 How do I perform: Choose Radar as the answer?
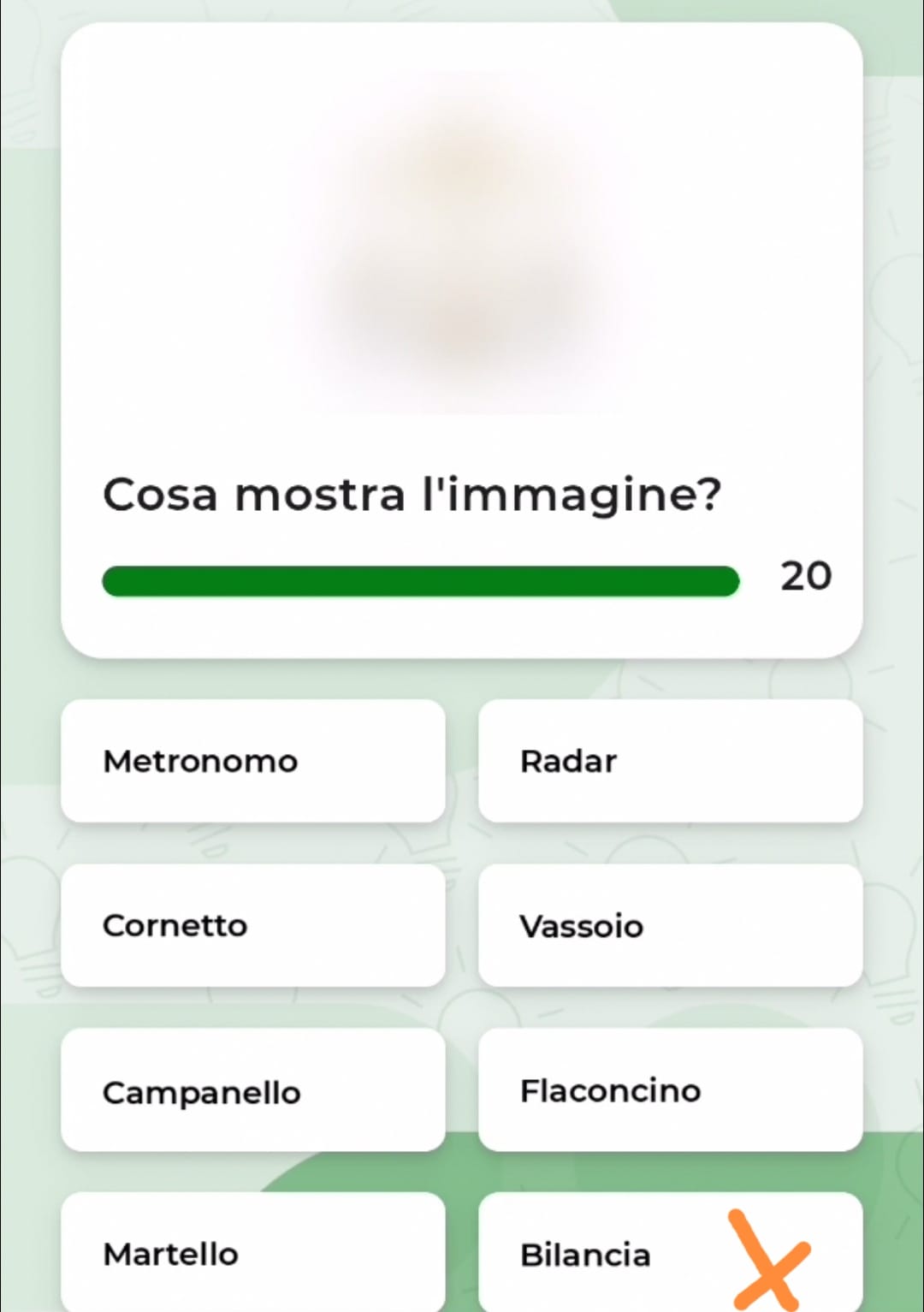(x=670, y=761)
